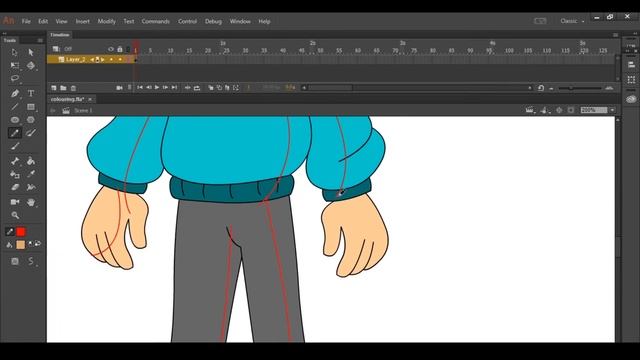
Task: Close the colouring.fla document tab
Action: (x=90, y=99)
